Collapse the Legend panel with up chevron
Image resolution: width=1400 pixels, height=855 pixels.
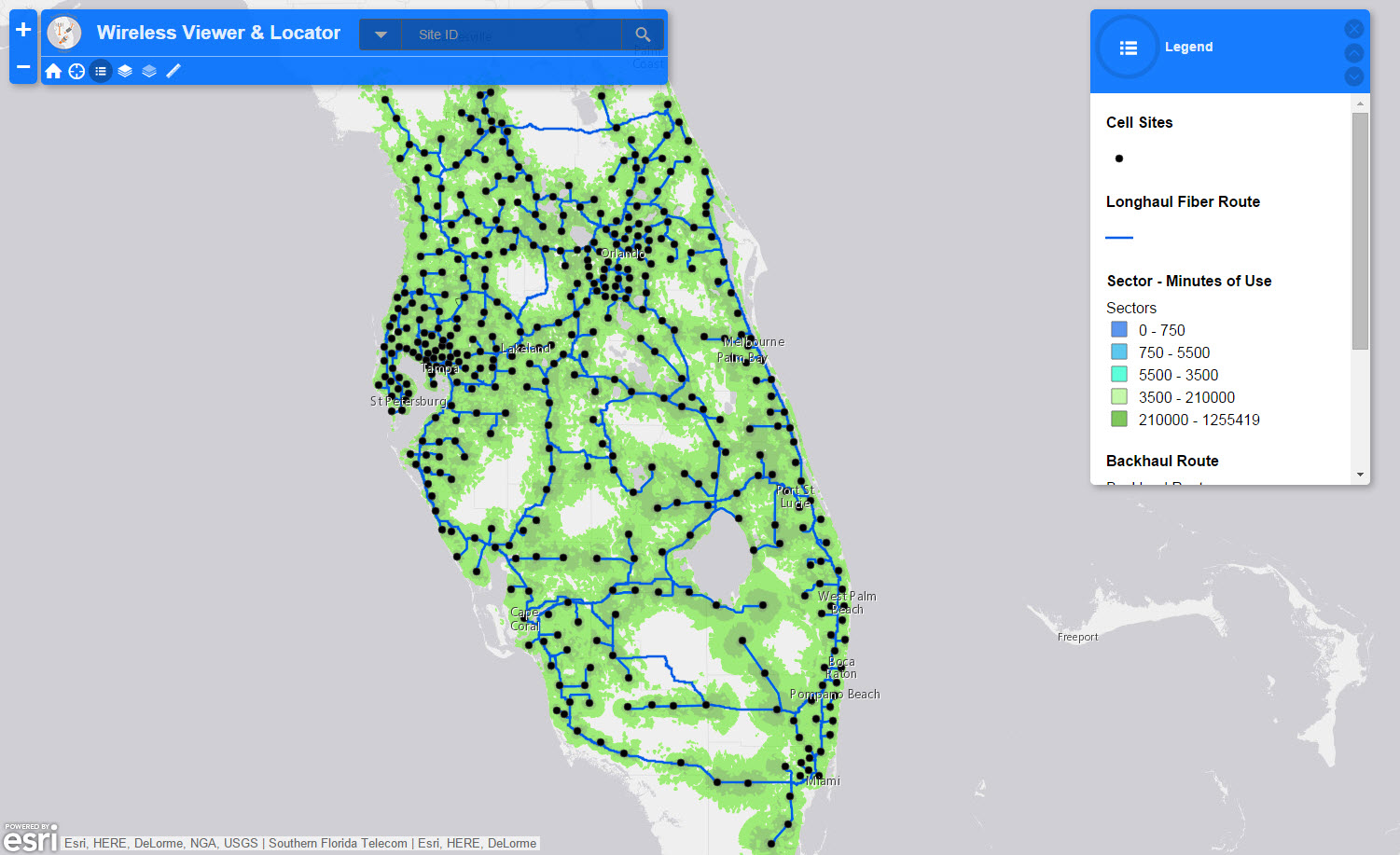pos(1354,53)
